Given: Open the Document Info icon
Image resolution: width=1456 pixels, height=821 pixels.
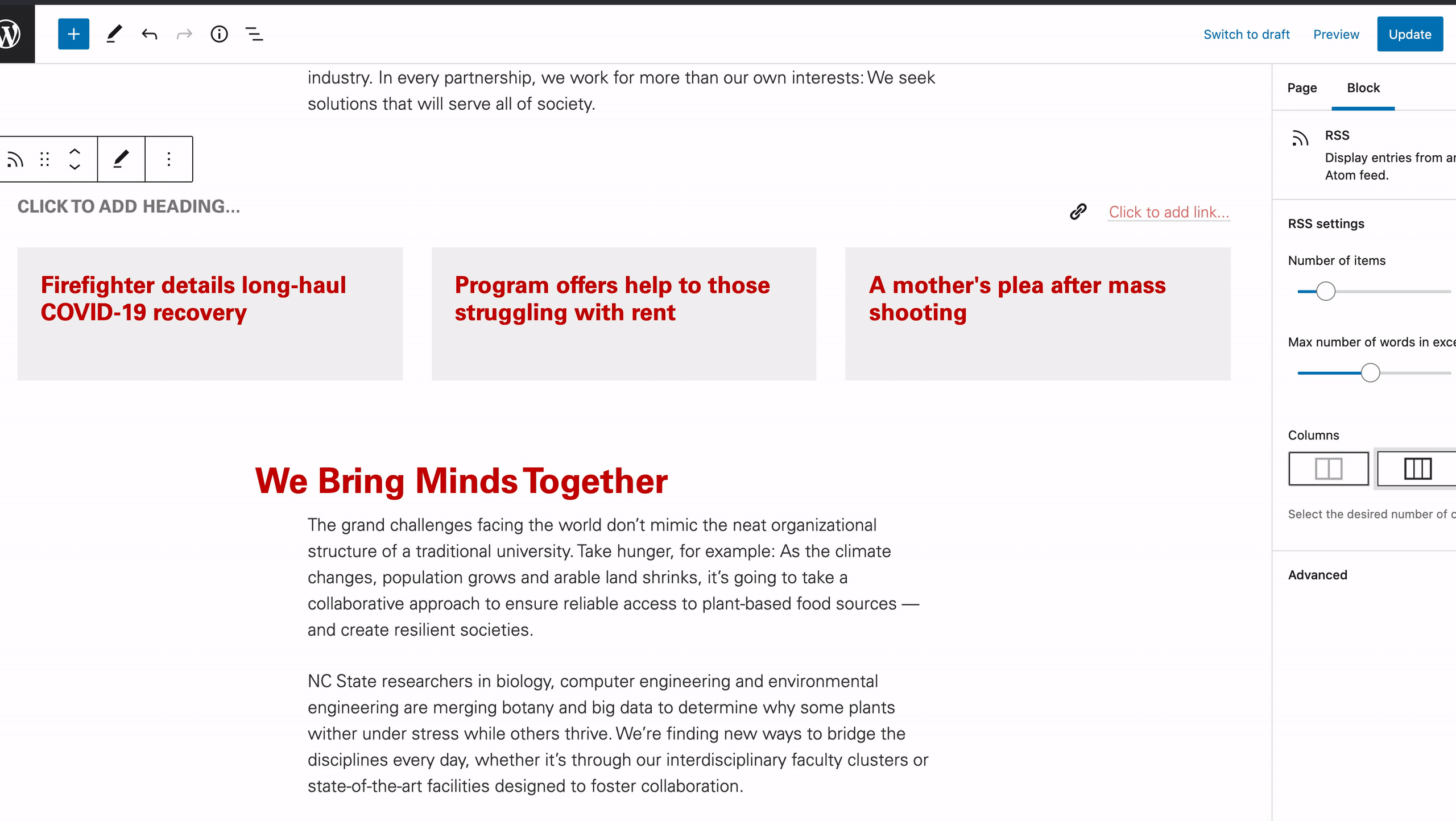Looking at the screenshot, I should point(219,34).
